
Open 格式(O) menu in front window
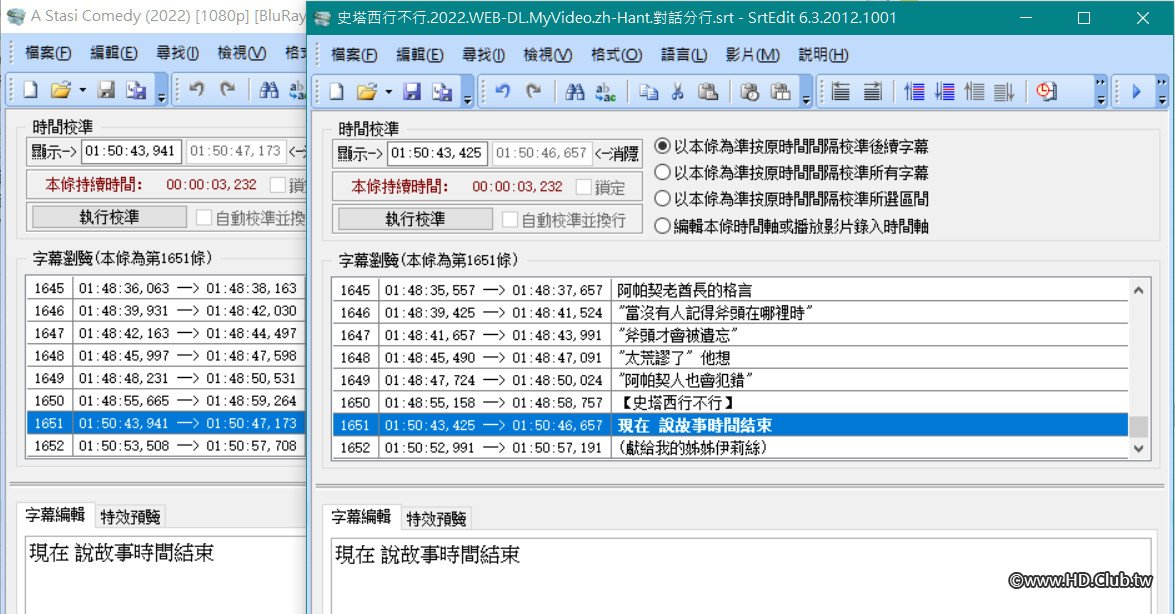pos(616,55)
